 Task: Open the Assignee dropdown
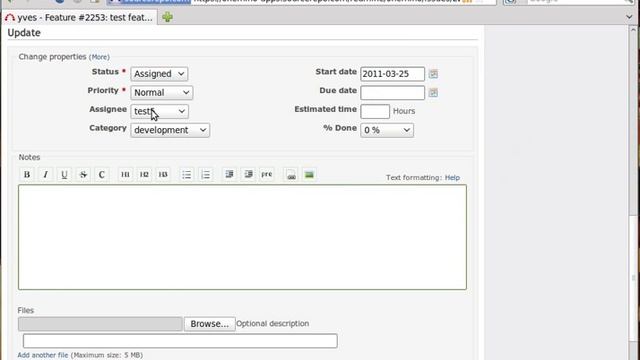[159, 111]
